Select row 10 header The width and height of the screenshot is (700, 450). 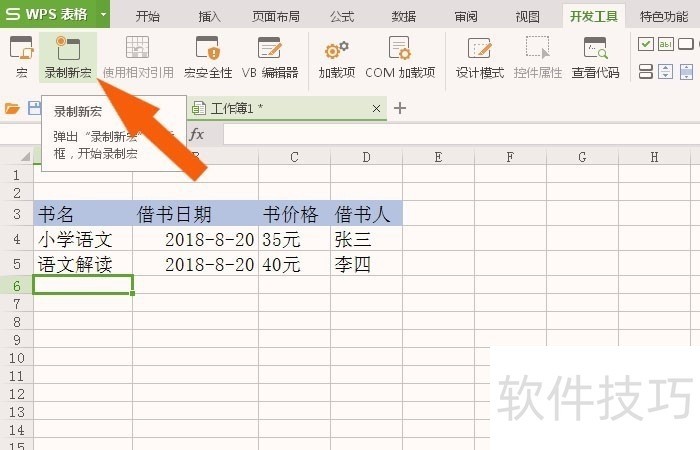point(17,358)
